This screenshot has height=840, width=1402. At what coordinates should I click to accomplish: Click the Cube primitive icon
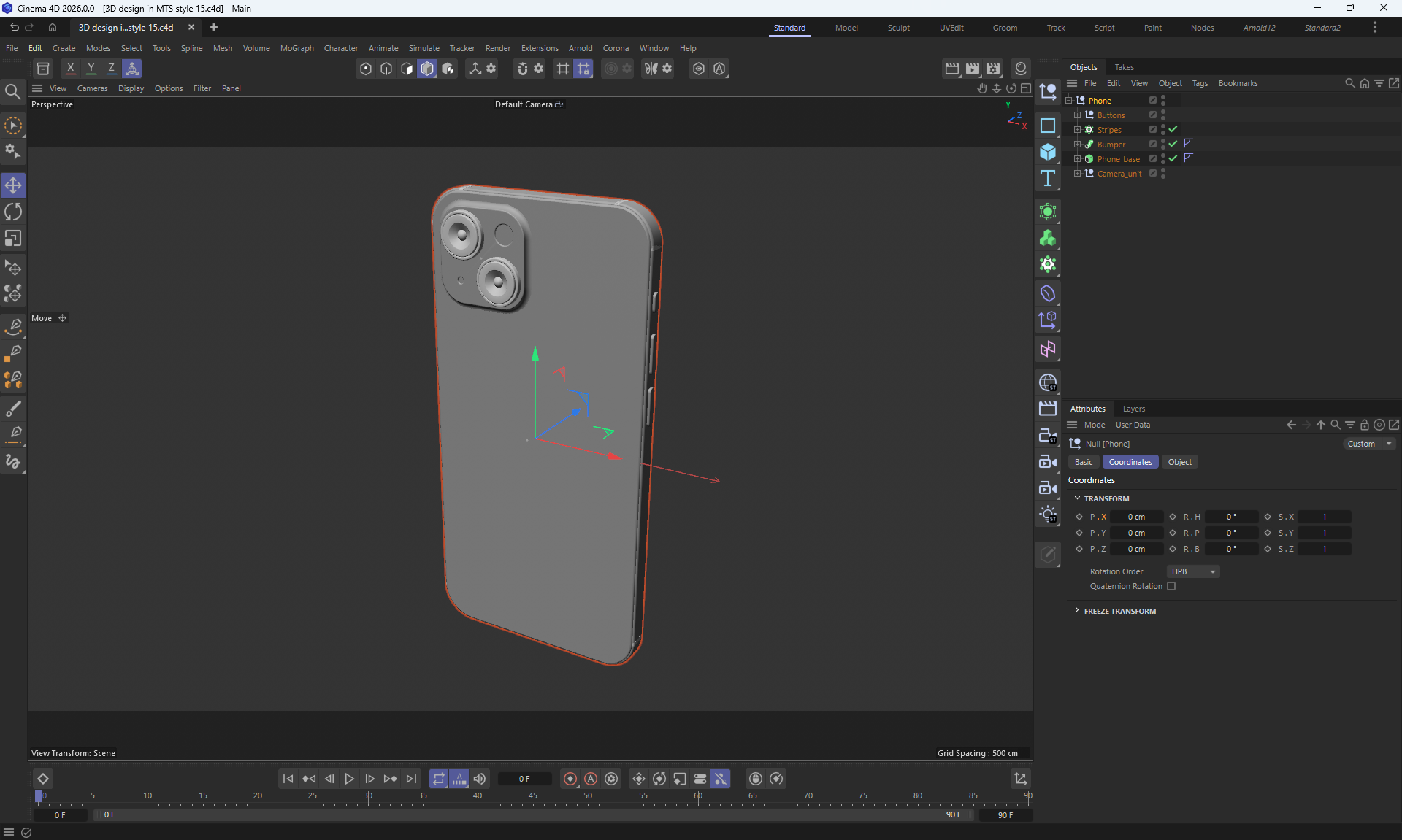[x=1048, y=152]
